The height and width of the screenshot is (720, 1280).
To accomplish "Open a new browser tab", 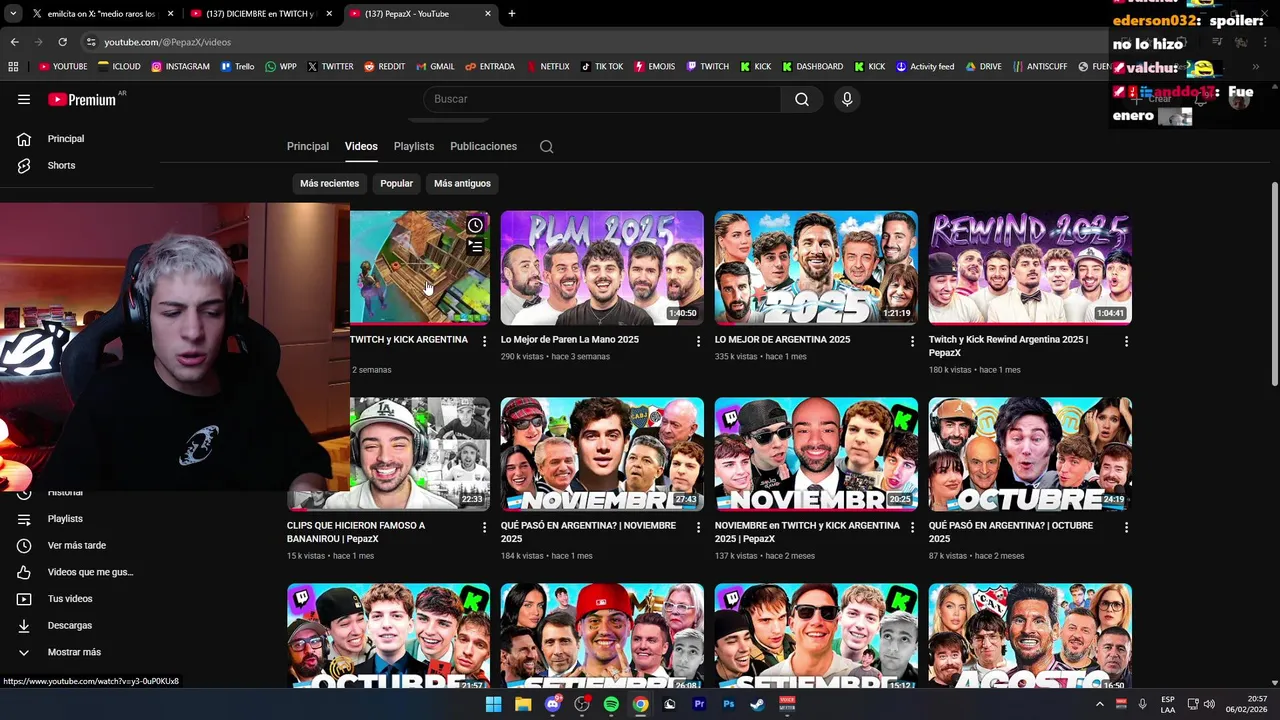I will tap(512, 14).
